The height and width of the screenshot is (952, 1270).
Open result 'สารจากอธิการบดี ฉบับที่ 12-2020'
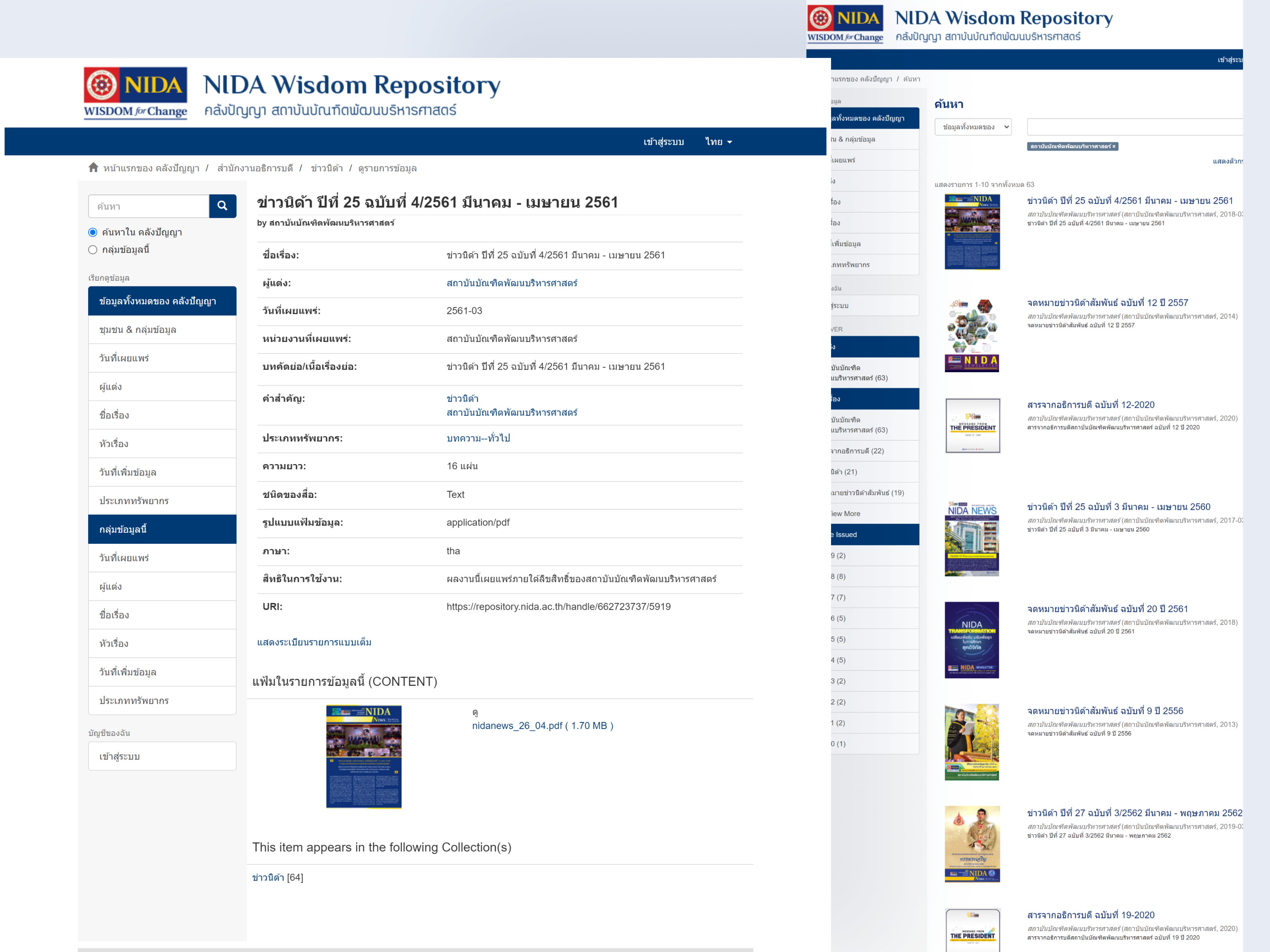pos(1090,405)
